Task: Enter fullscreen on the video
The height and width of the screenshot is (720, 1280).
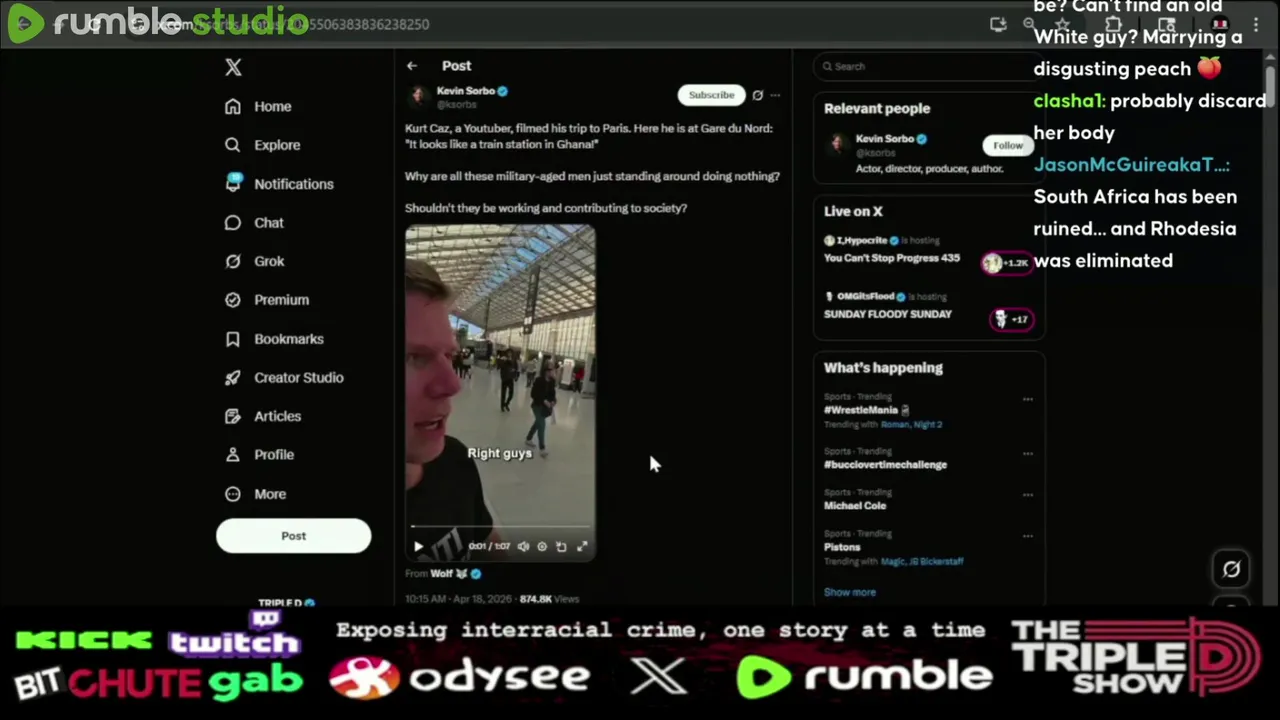Action: (x=582, y=547)
